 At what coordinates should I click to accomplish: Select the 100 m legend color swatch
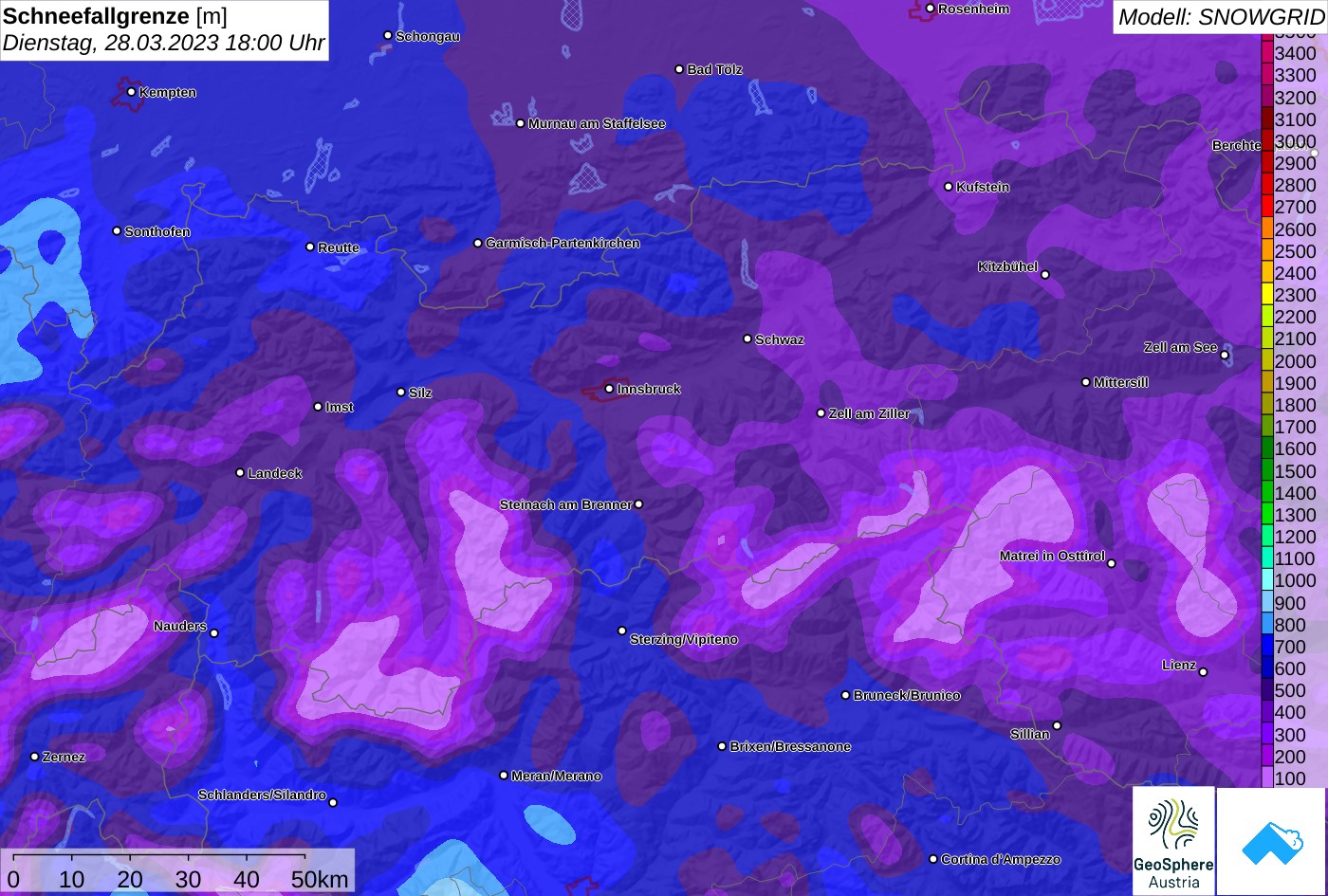pos(1266,778)
